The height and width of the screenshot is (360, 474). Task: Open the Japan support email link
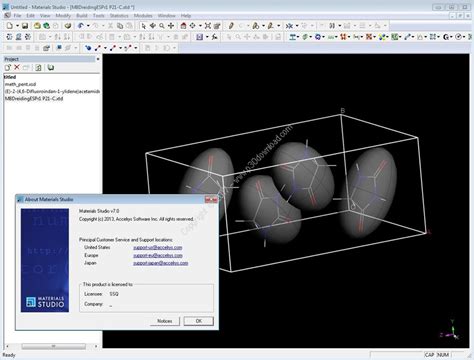tap(160, 263)
